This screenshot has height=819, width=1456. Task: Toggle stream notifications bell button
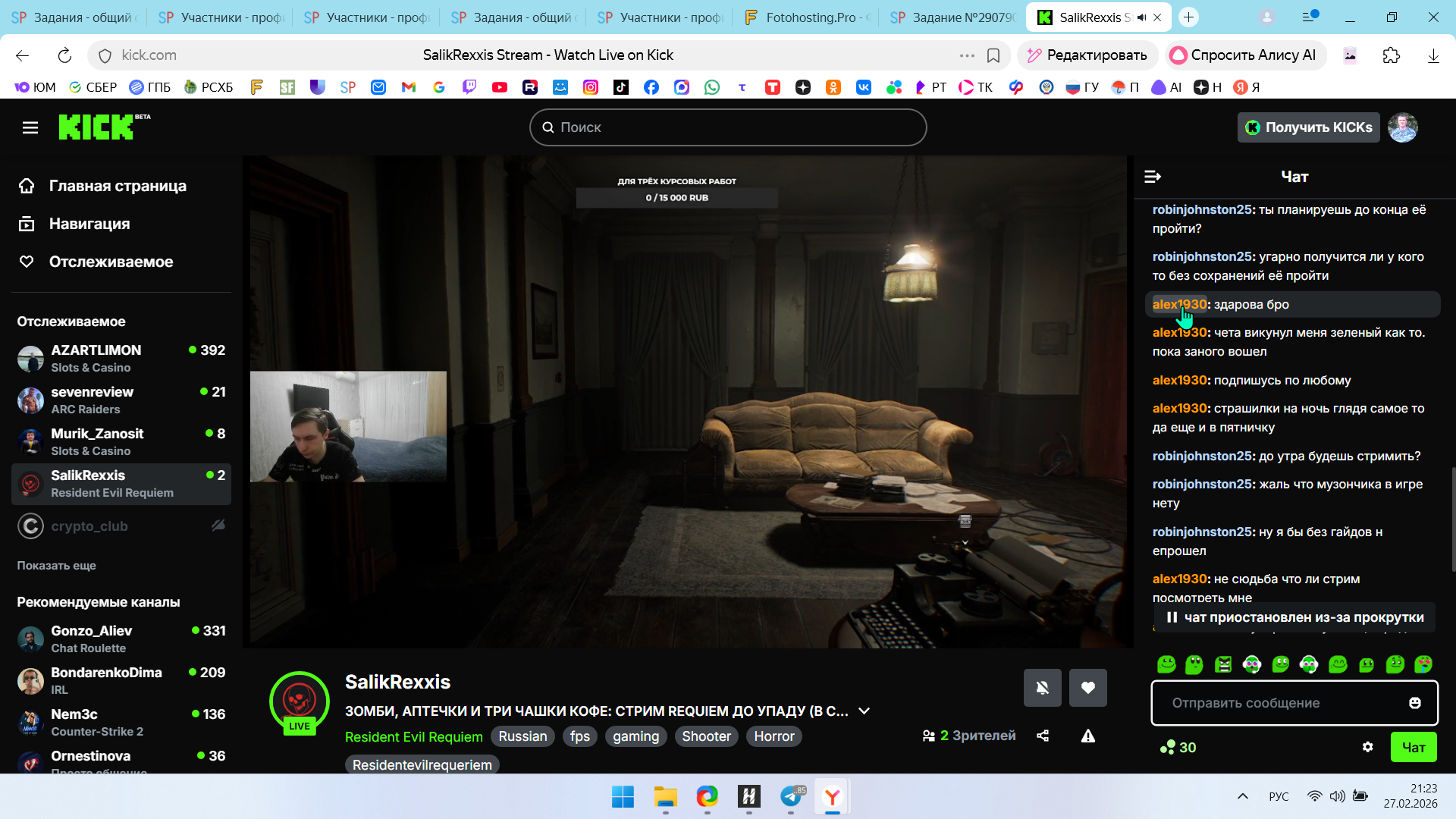tap(1042, 688)
